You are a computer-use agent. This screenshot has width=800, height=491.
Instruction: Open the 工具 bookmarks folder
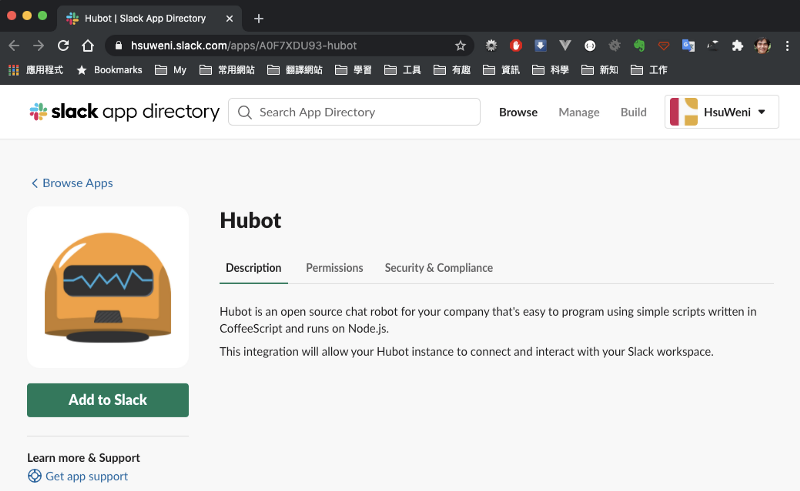[x=403, y=70]
